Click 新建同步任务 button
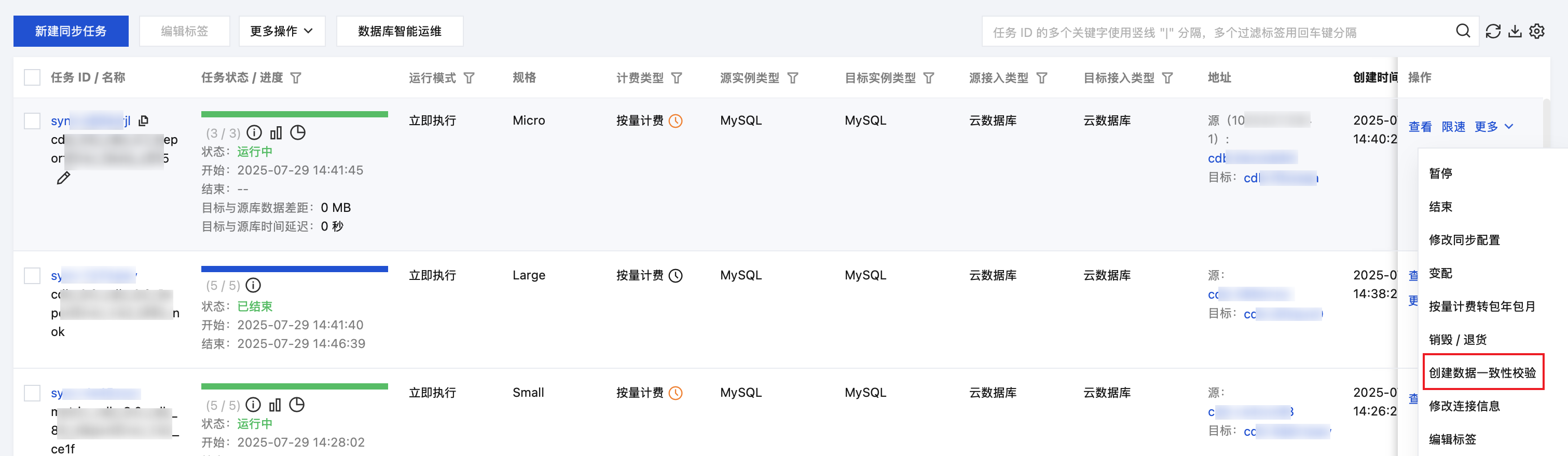Viewport: 1568px width, 456px height. 71,31
